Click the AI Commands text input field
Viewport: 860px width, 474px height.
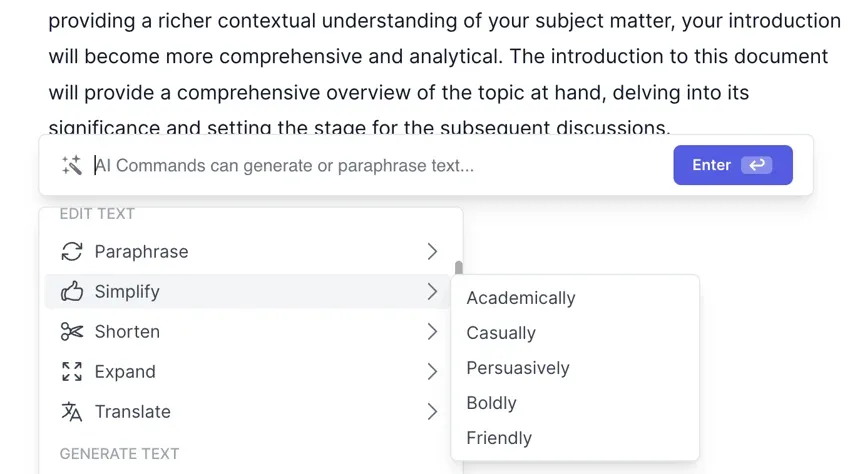(380, 165)
